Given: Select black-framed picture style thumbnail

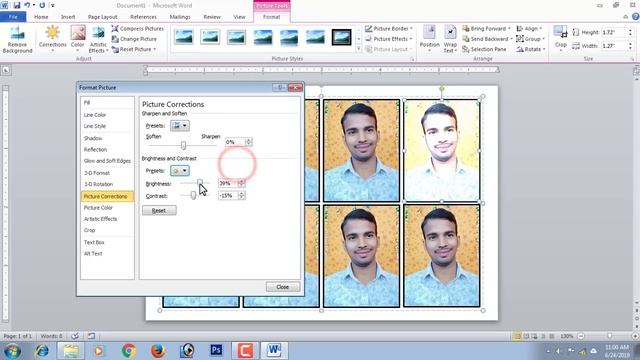Looking at the screenshot, I should click(x=342, y=37).
